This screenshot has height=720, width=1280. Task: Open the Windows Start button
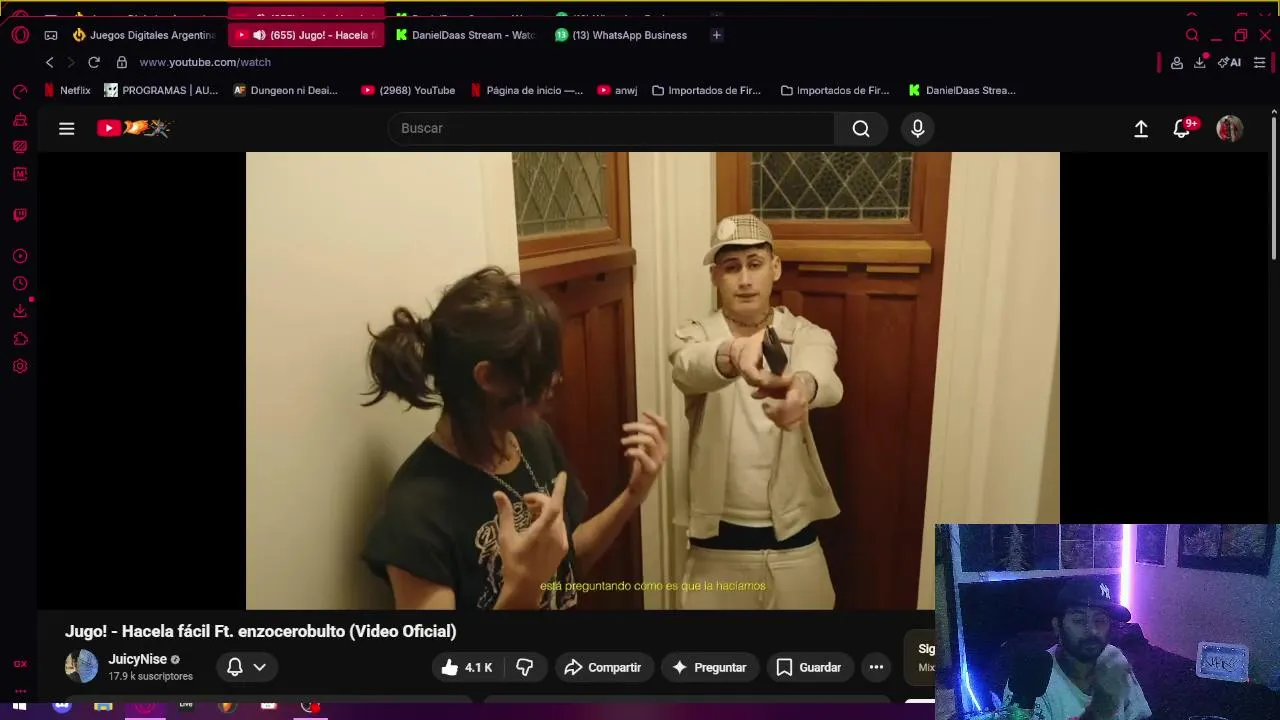pos(19,706)
